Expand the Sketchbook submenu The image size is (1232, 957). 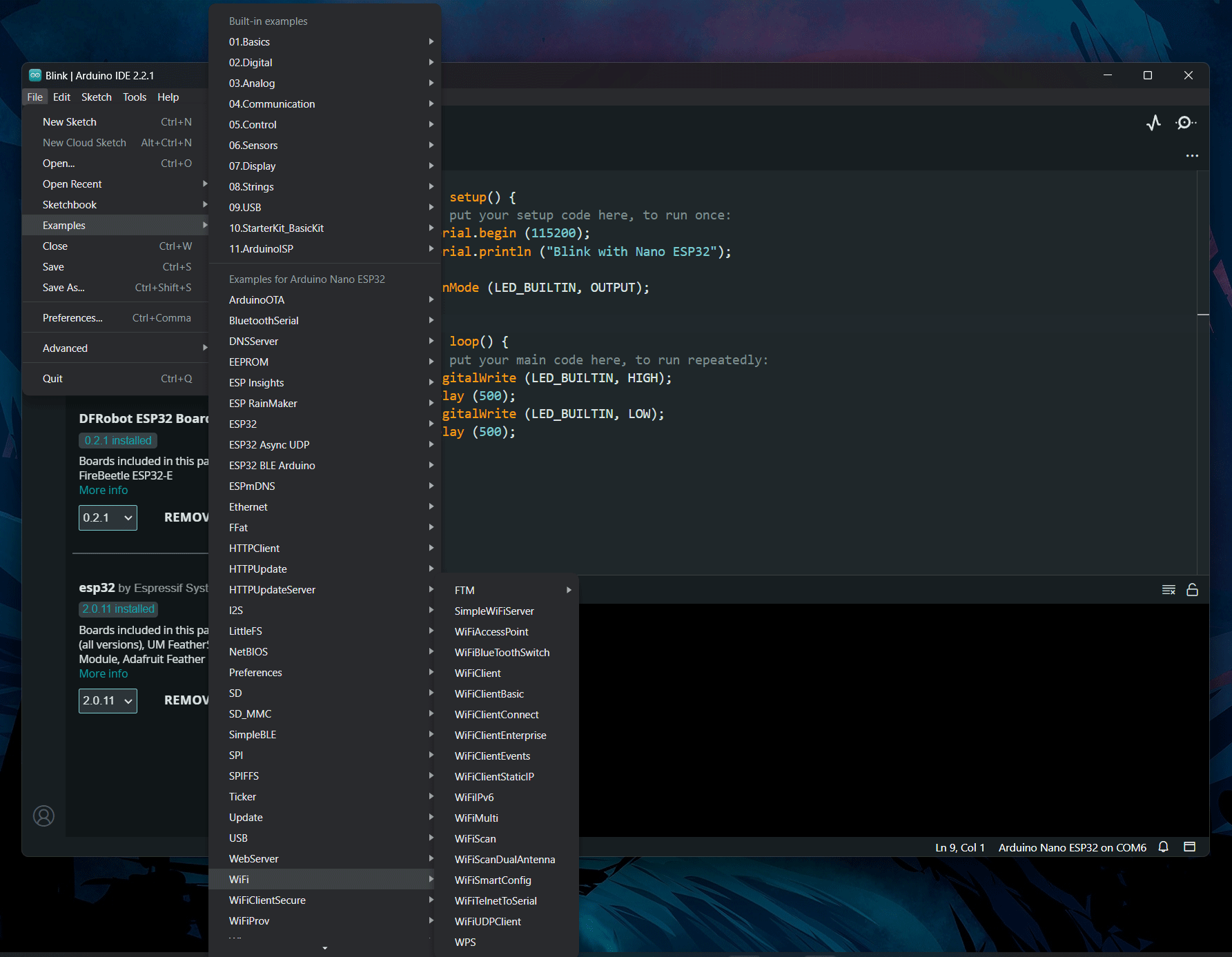click(116, 205)
